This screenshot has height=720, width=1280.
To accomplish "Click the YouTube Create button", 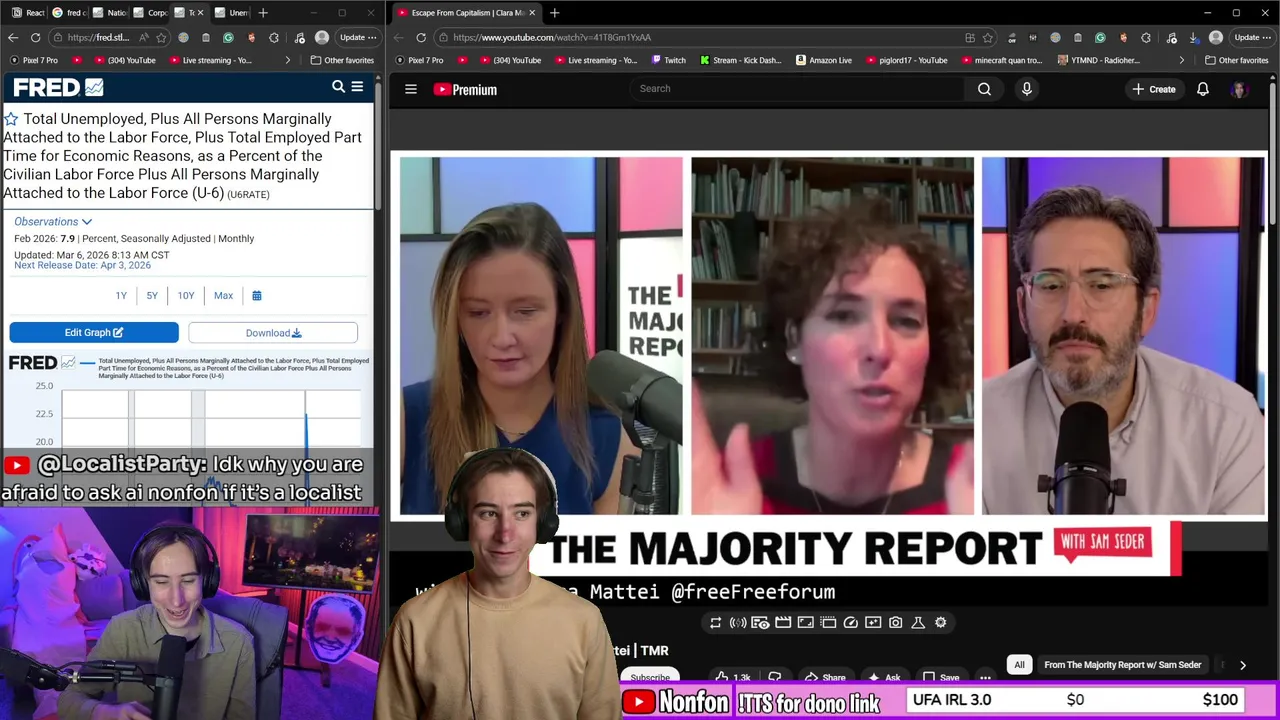I will click(x=1154, y=89).
